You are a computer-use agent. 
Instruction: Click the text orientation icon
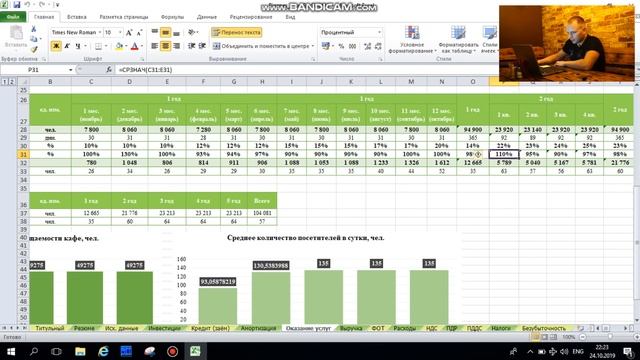(x=192, y=32)
